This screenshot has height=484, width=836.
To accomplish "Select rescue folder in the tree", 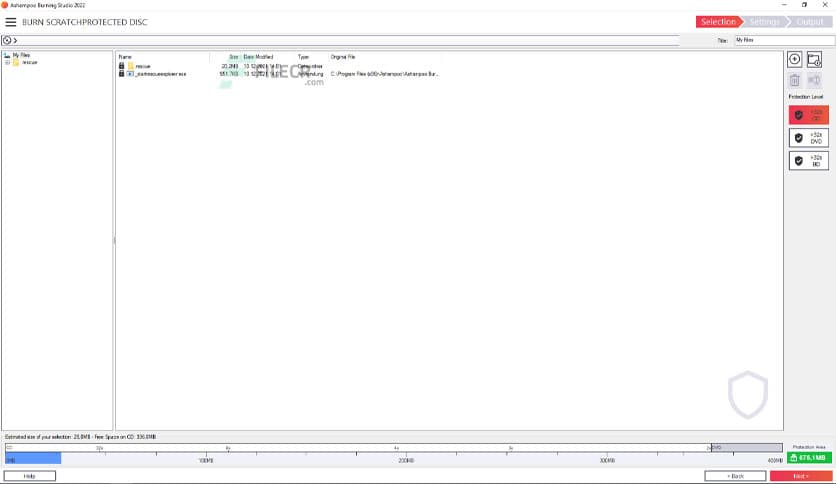I will 29,62.
